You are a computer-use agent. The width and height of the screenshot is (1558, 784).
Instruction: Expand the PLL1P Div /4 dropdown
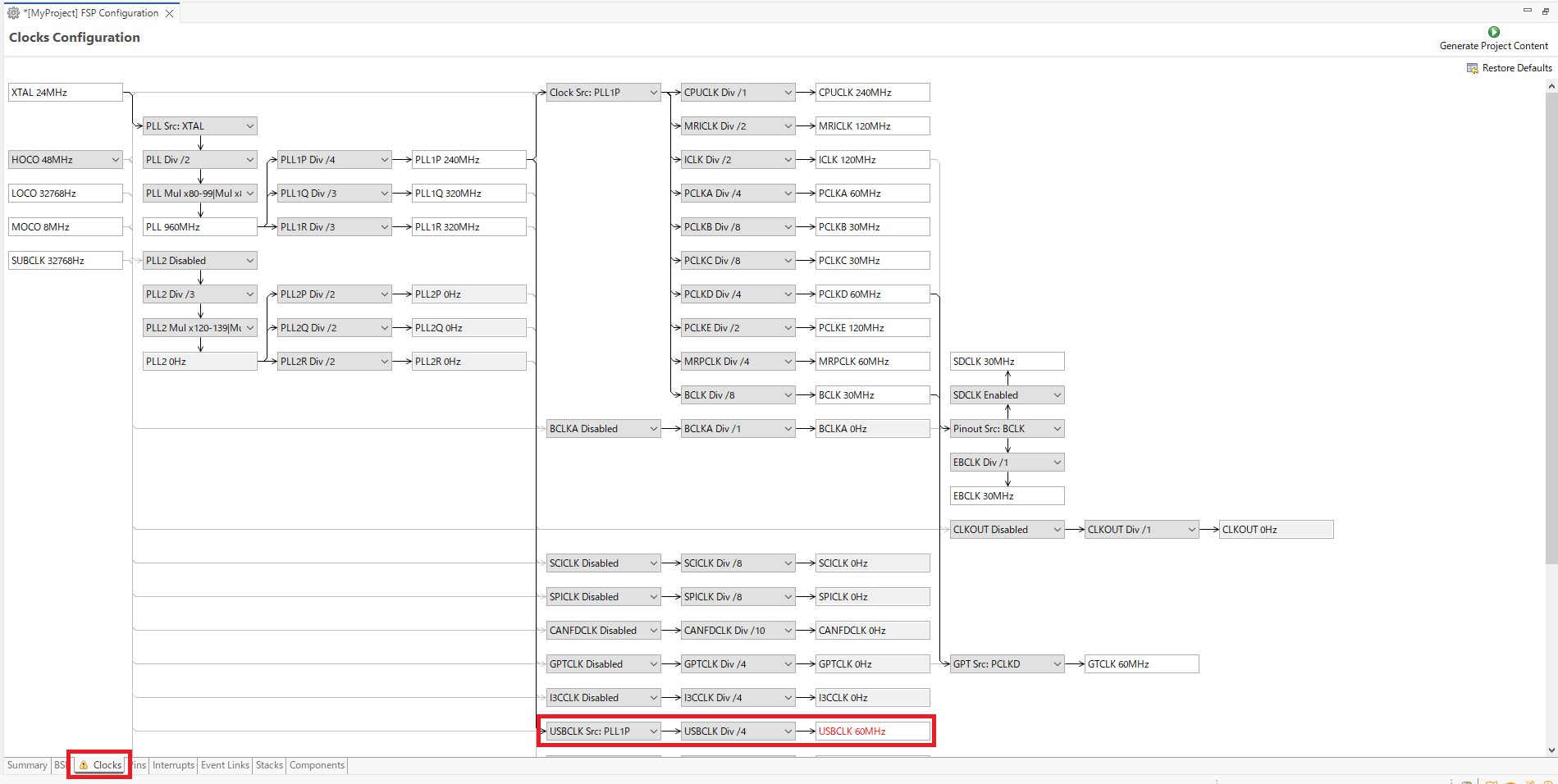click(x=335, y=160)
